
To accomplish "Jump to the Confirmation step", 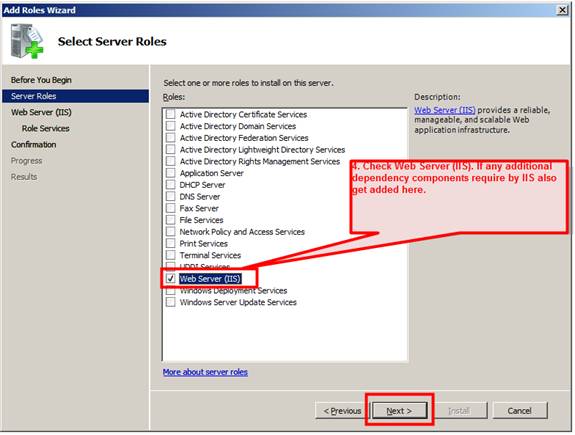I will pyautogui.click(x=33, y=145).
